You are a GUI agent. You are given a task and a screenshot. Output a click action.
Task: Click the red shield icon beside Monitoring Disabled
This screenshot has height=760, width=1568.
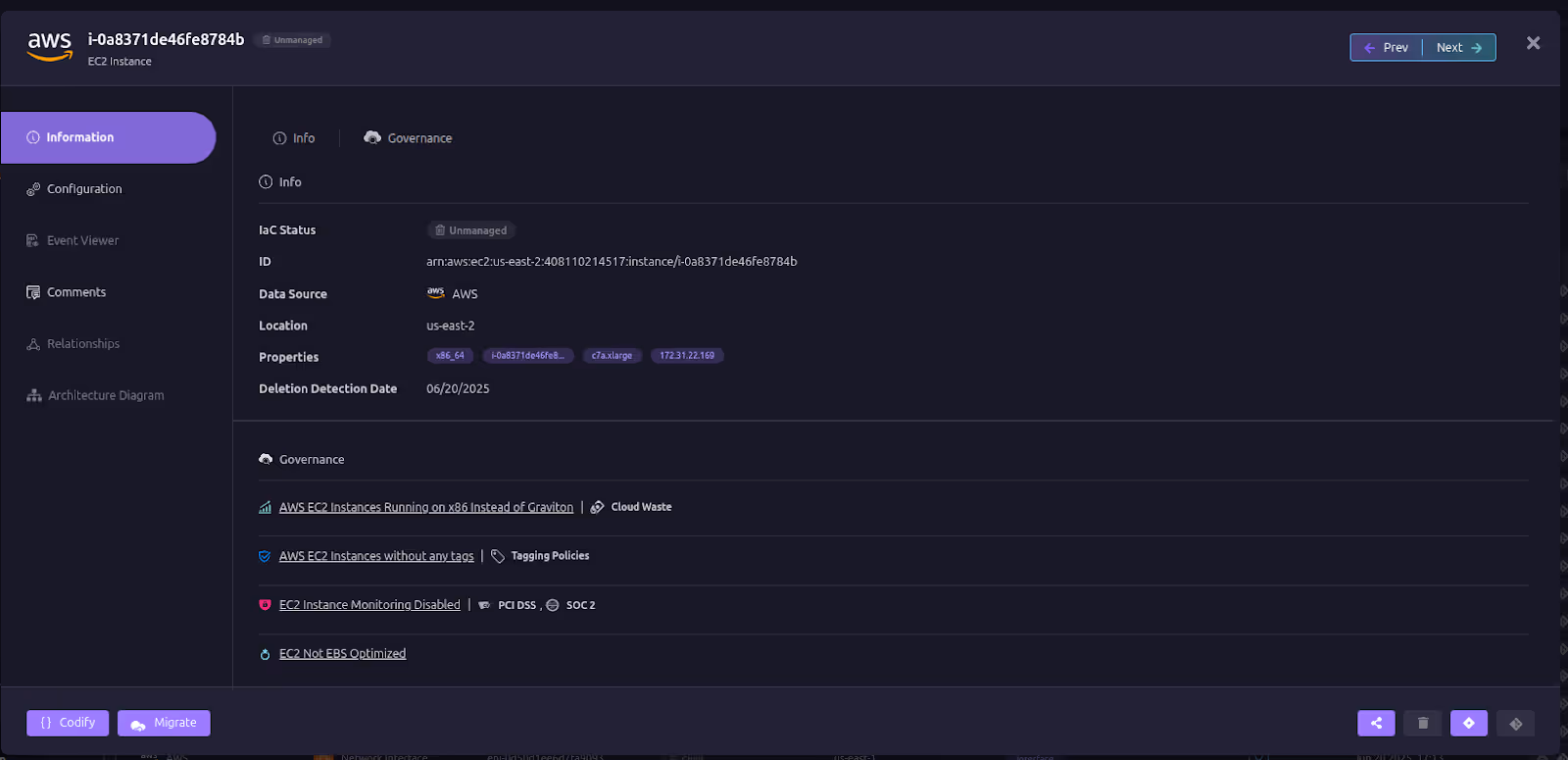[265, 605]
